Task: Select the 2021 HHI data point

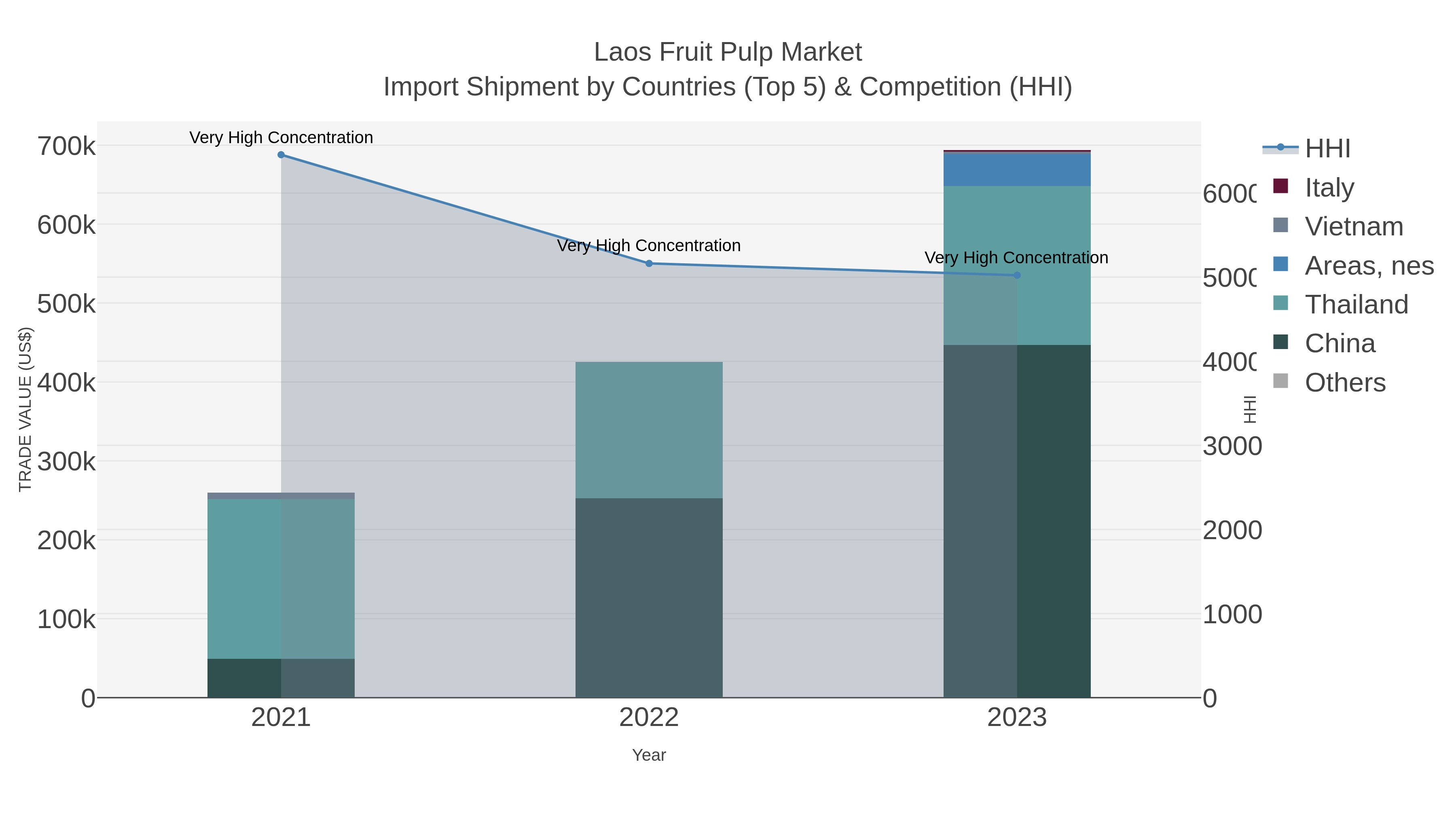Action: point(281,155)
